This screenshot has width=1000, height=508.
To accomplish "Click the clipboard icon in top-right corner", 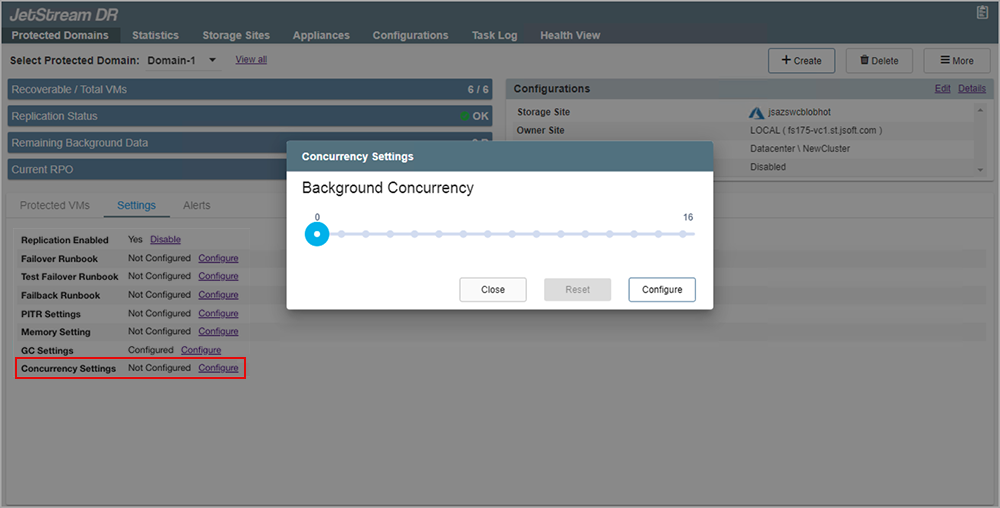I will coord(981,12).
